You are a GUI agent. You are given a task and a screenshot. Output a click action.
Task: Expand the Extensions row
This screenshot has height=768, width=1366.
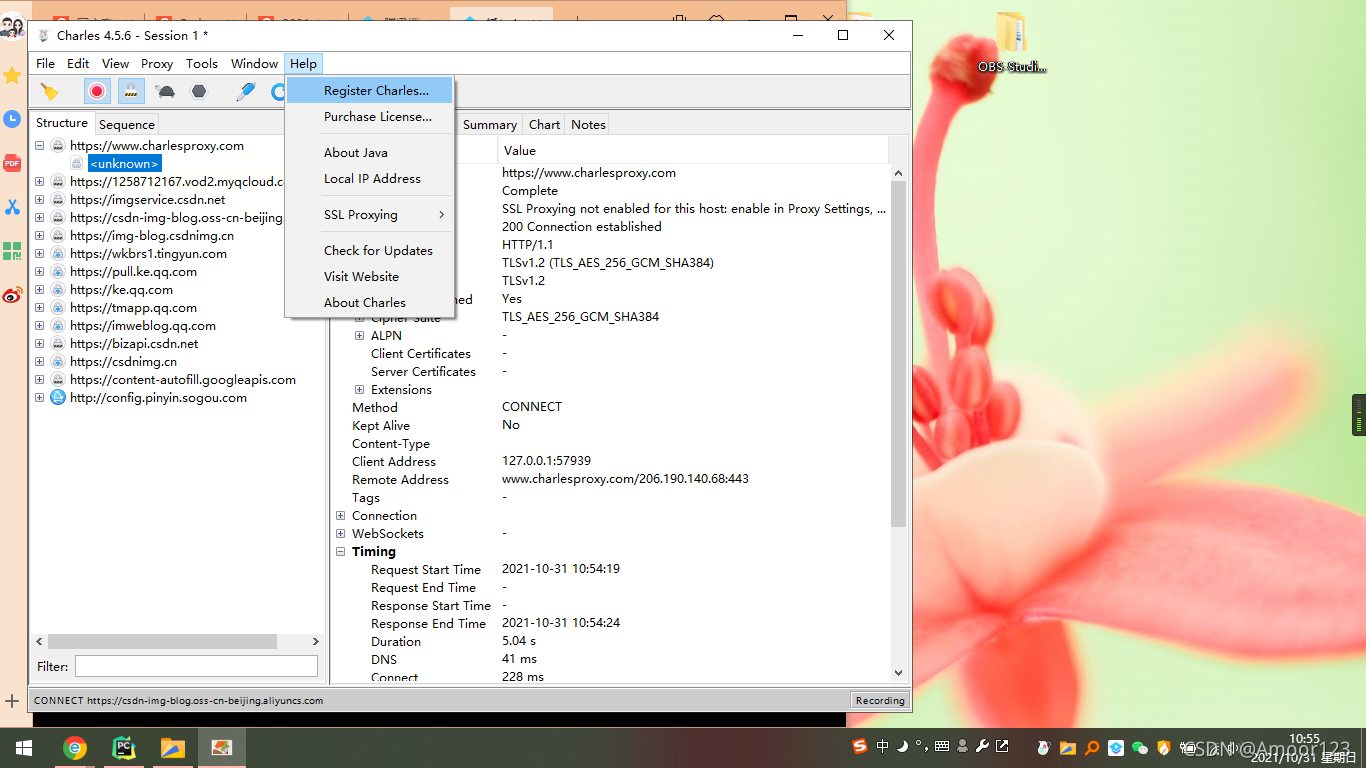tap(360, 389)
